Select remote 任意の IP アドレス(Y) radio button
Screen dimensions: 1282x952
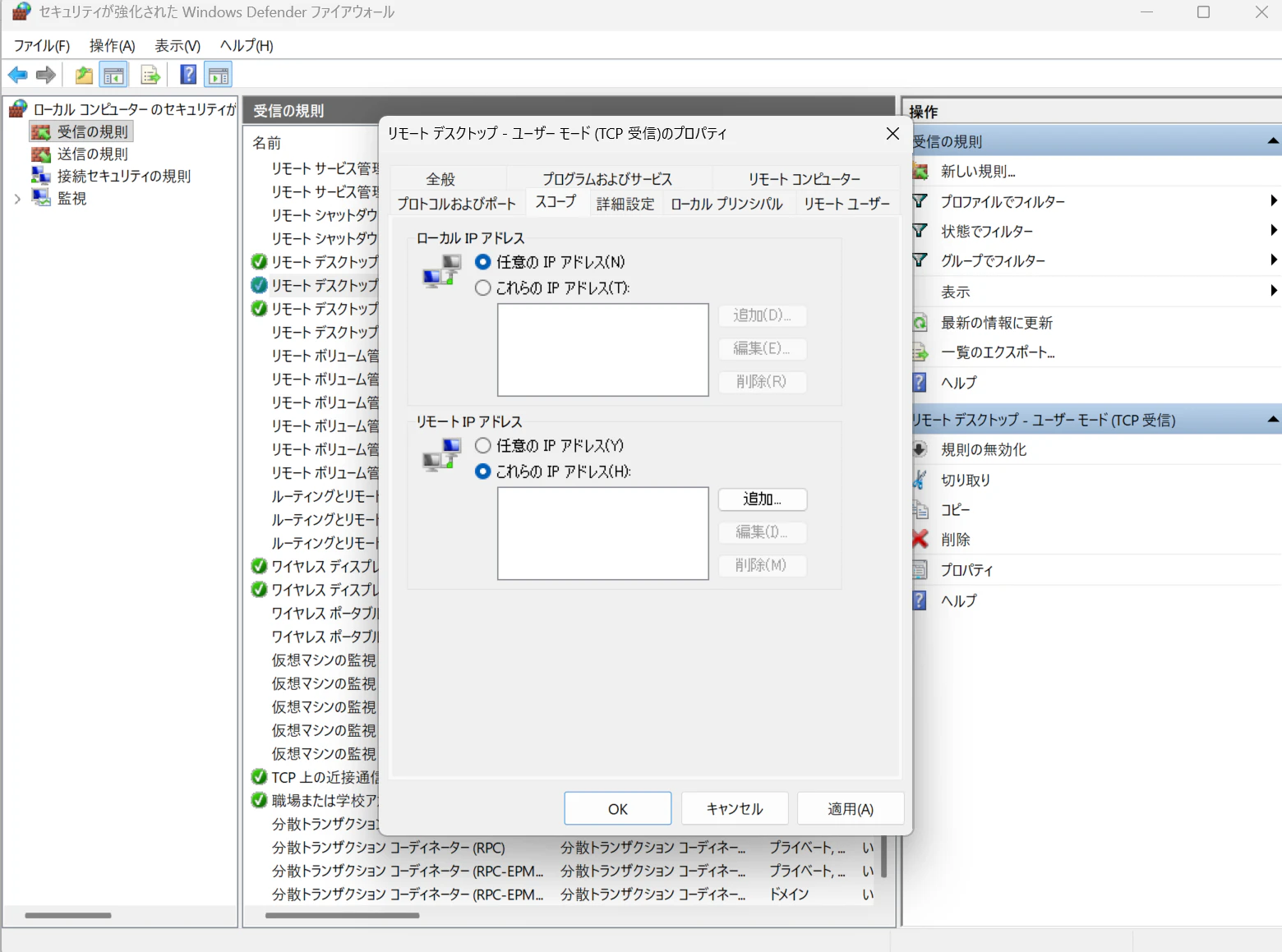pyautogui.click(x=483, y=445)
